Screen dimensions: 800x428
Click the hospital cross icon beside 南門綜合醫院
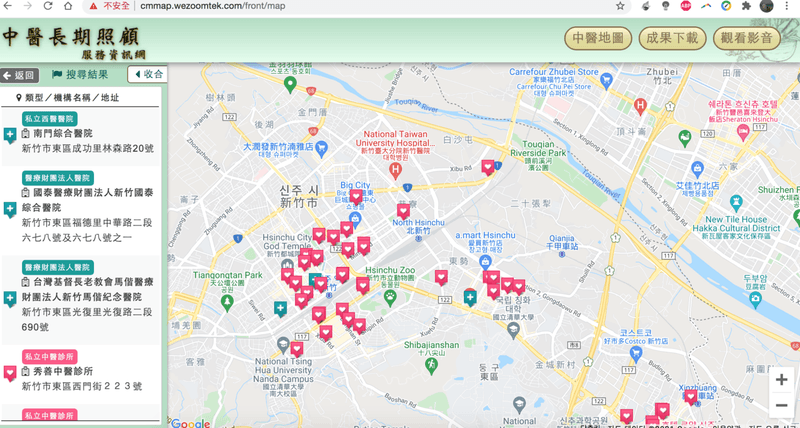(x=10, y=136)
